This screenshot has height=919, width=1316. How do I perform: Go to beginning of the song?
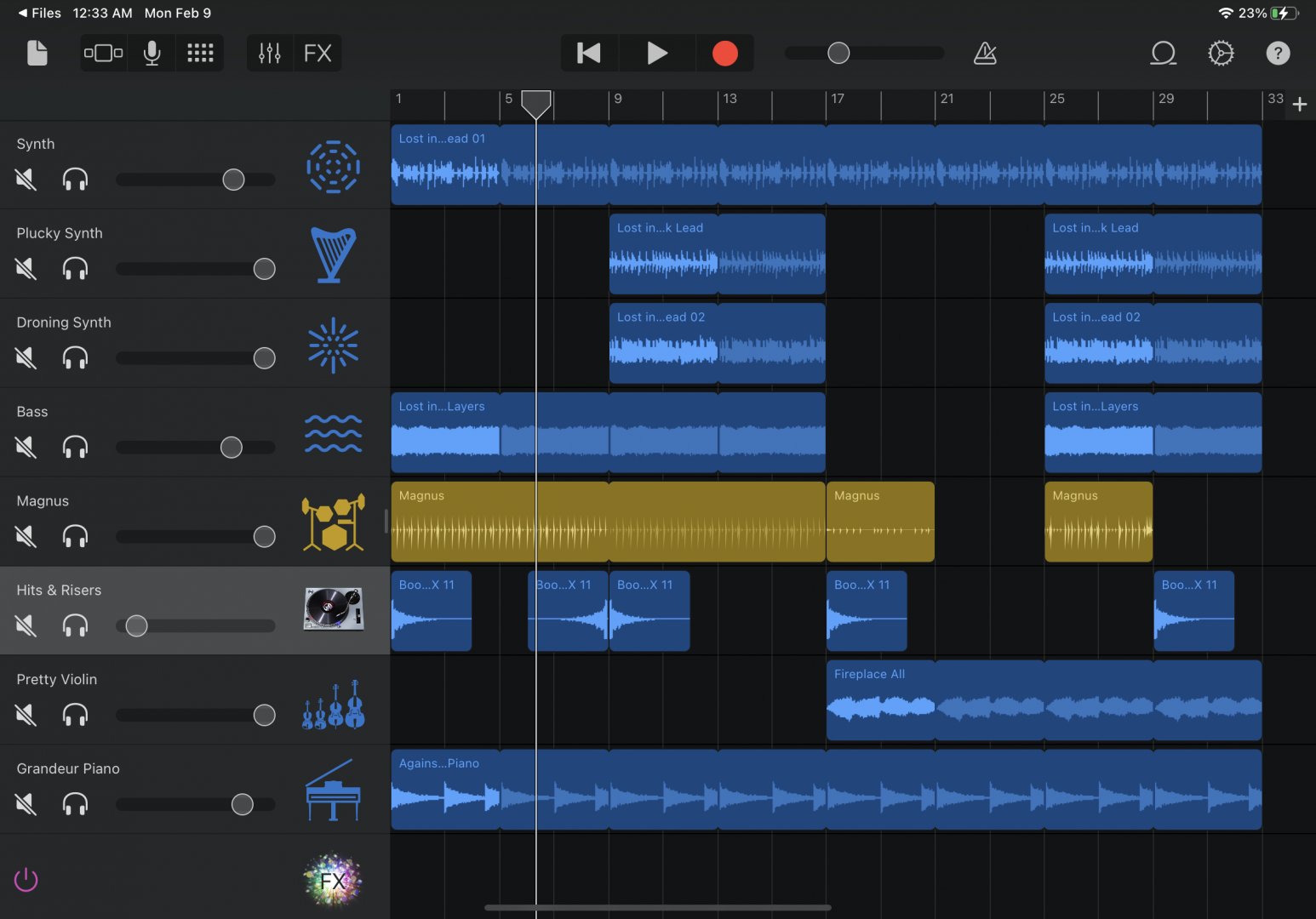coord(589,53)
